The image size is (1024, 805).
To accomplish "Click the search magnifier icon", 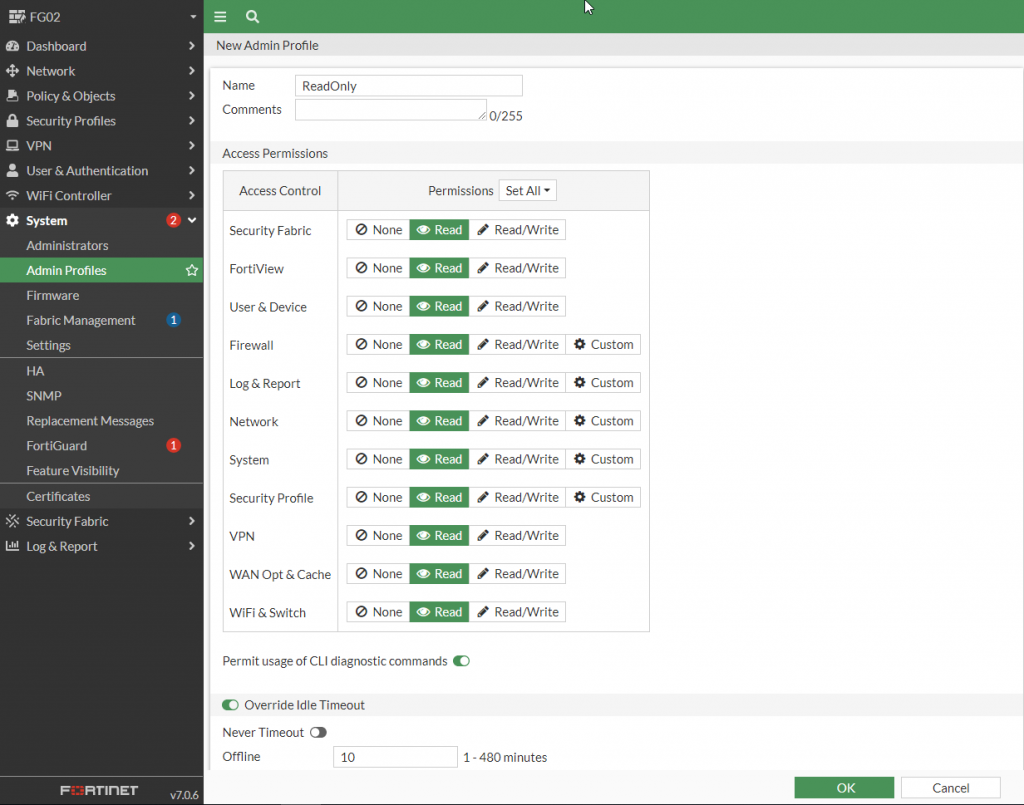I will tap(252, 17).
